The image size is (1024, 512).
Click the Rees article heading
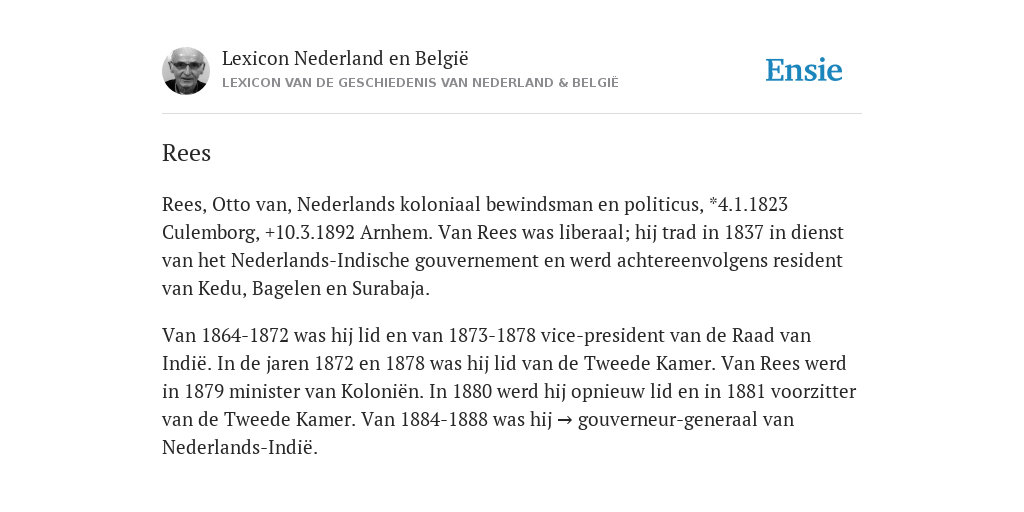(x=186, y=153)
